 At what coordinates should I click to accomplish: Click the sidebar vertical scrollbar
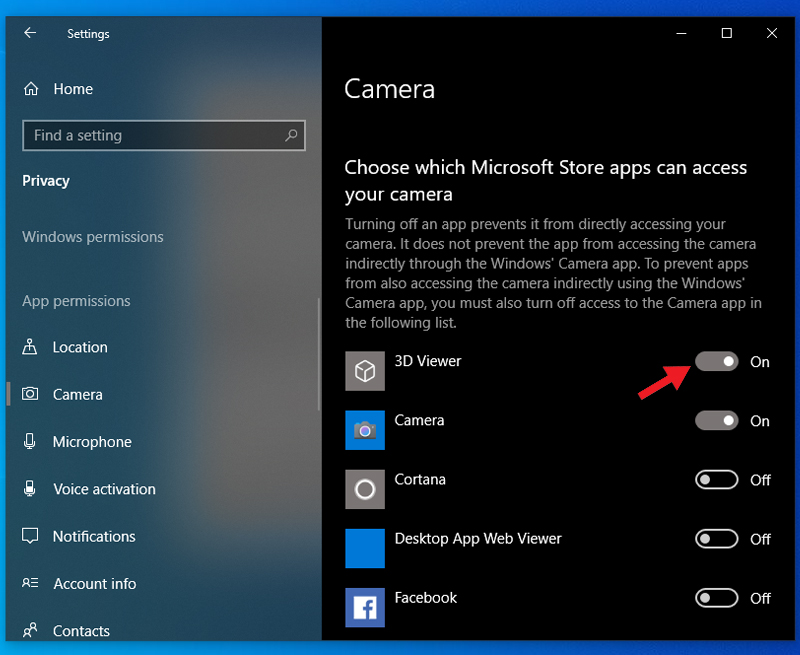click(318, 350)
